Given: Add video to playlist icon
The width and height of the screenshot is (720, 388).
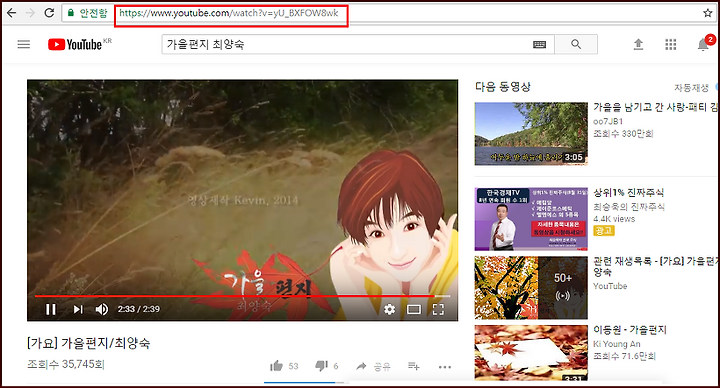Looking at the screenshot, I should click(414, 366).
